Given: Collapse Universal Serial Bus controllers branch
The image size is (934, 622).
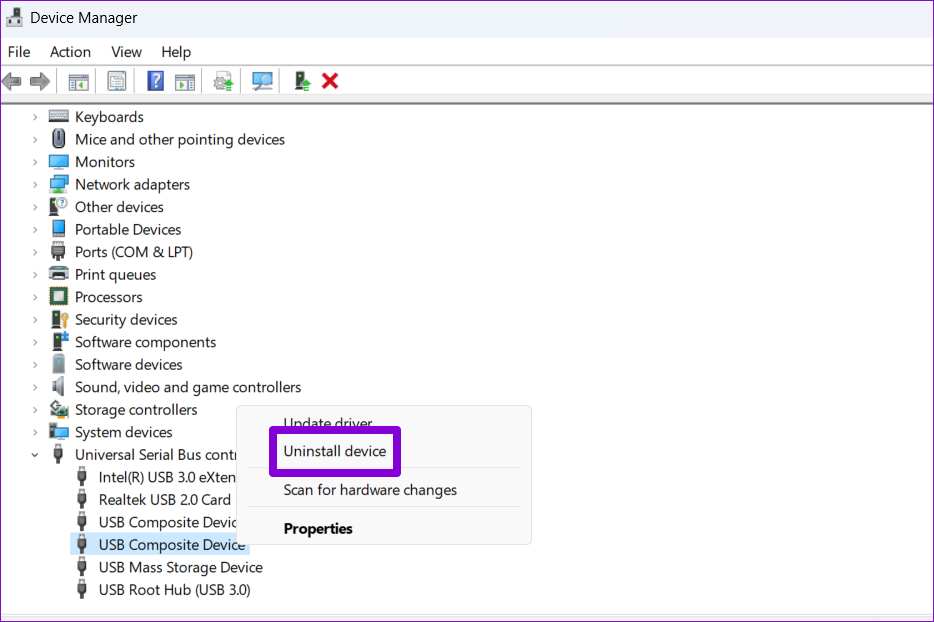Looking at the screenshot, I should [35, 455].
